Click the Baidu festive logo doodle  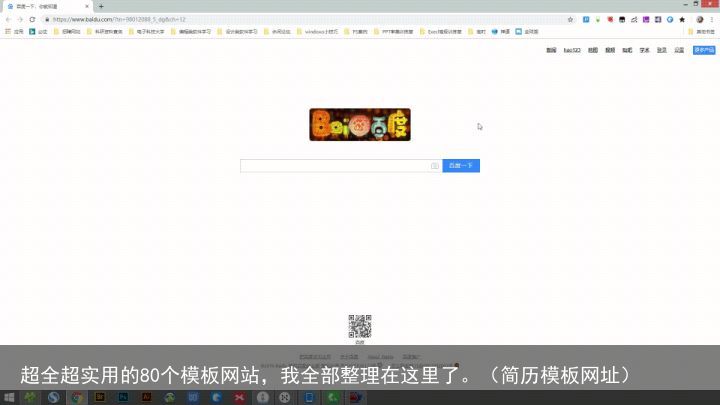pyautogui.click(x=360, y=124)
